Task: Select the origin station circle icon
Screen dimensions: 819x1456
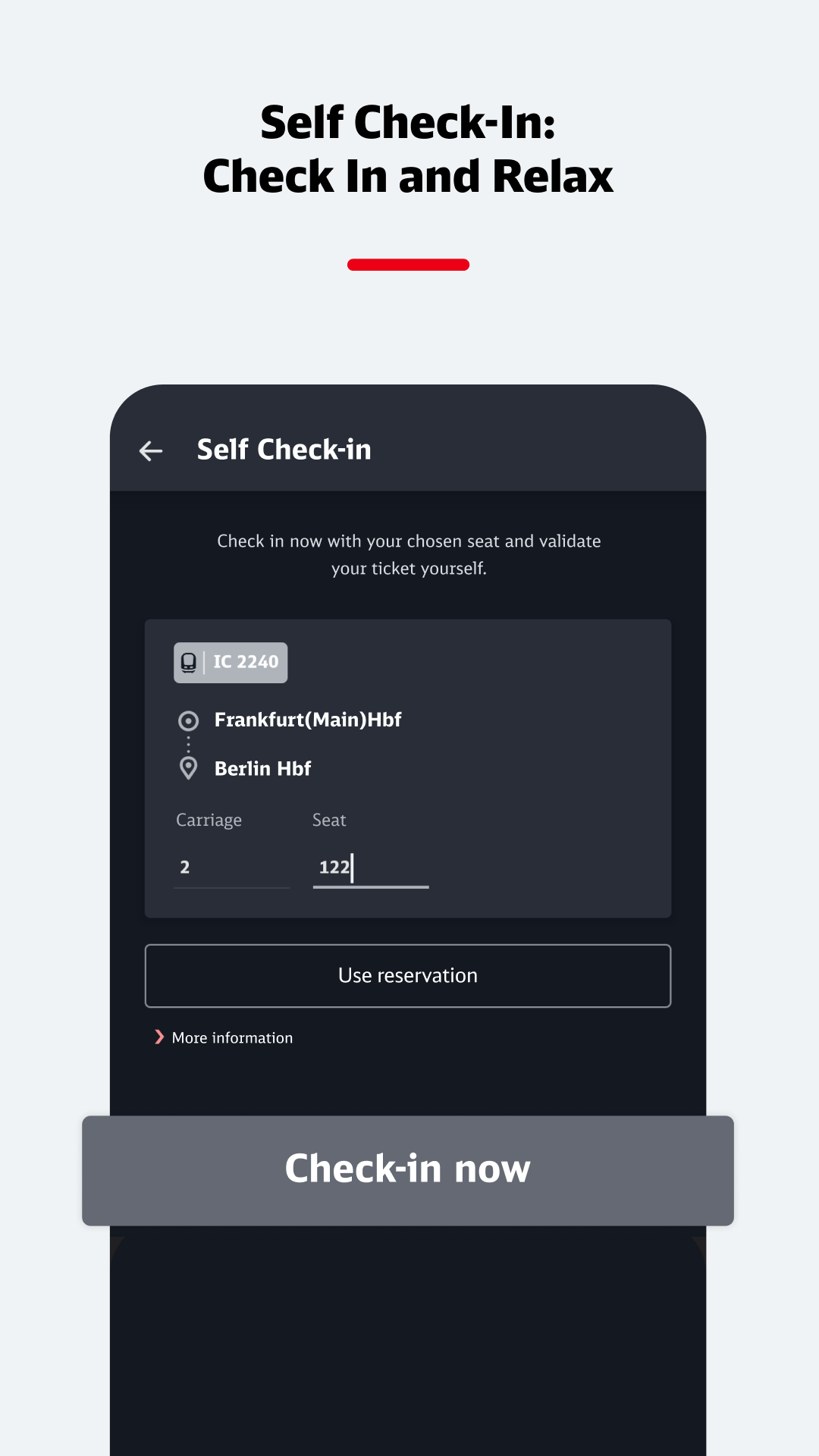Action: [x=187, y=720]
